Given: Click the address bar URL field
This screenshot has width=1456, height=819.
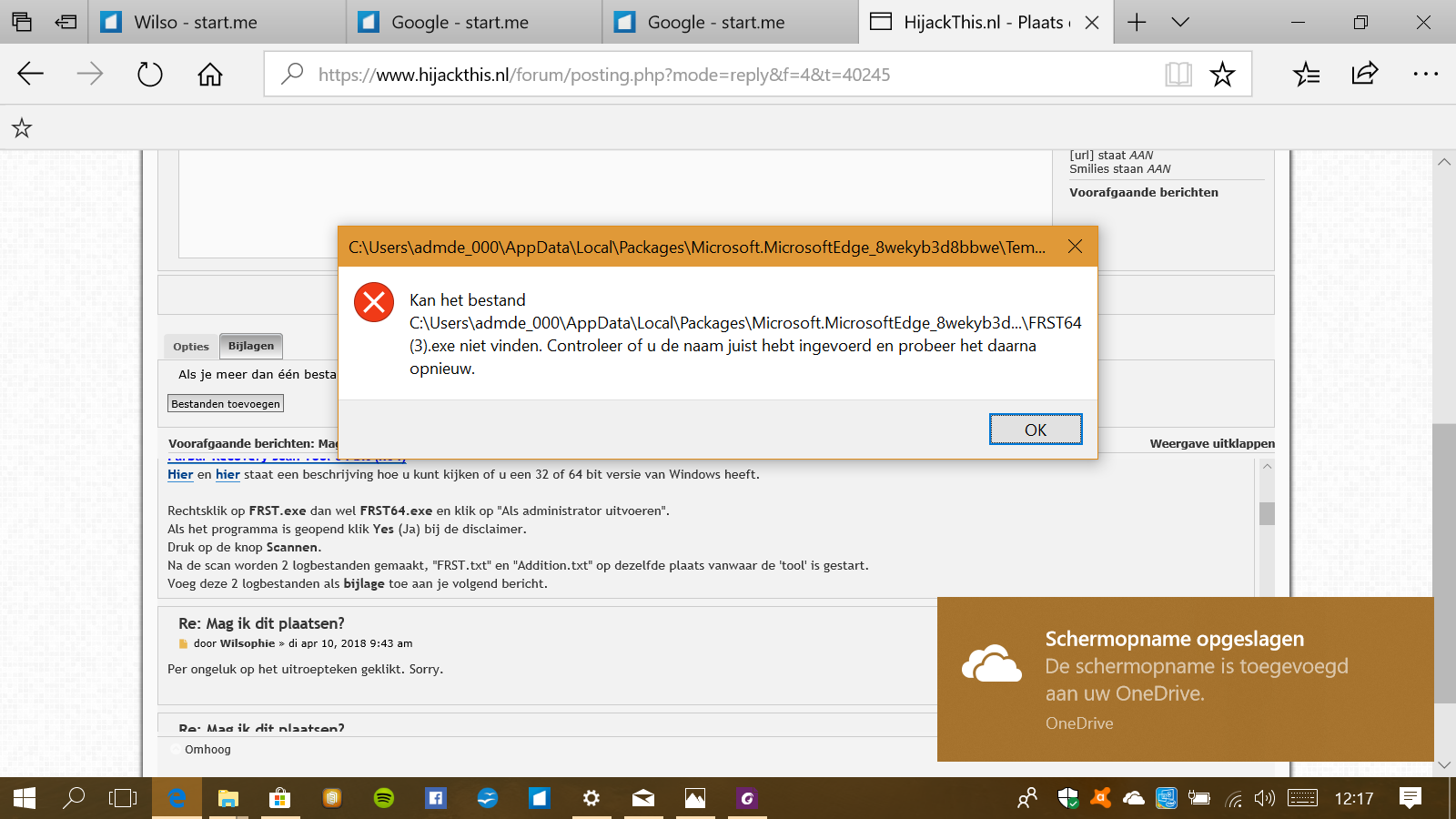Looking at the screenshot, I should click(728, 75).
